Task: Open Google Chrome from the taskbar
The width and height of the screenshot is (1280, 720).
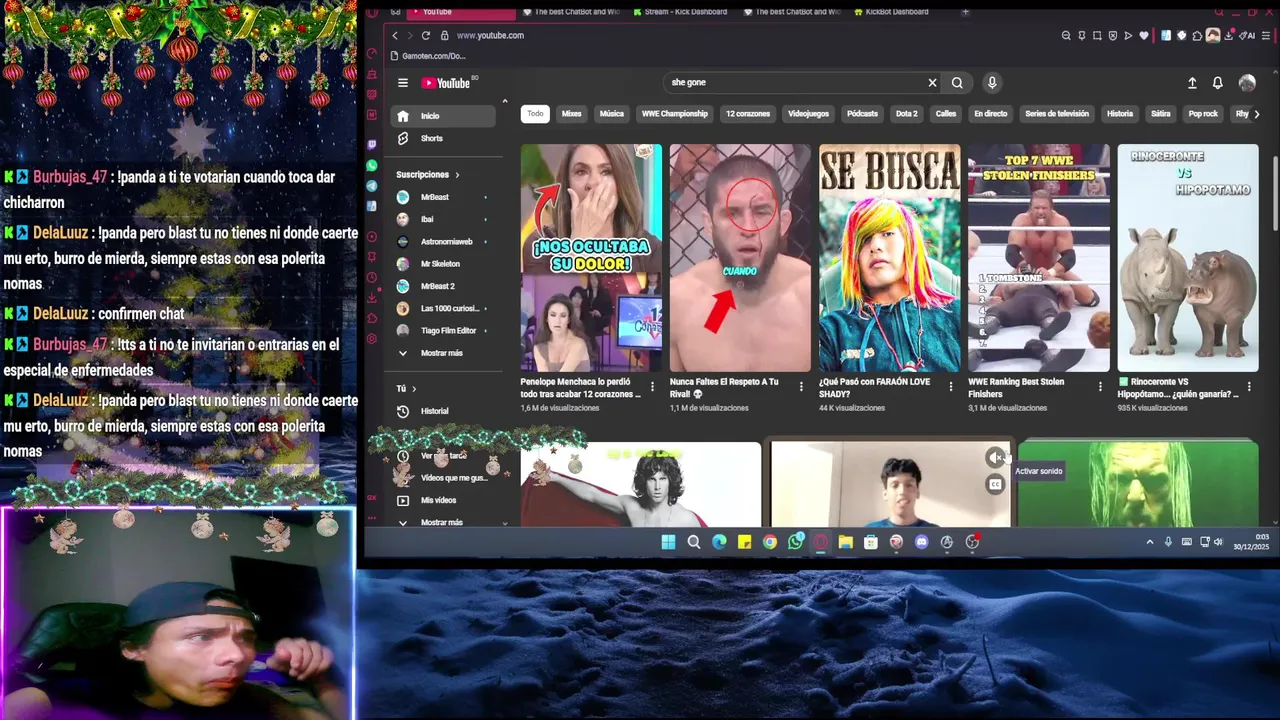Action: (x=769, y=542)
